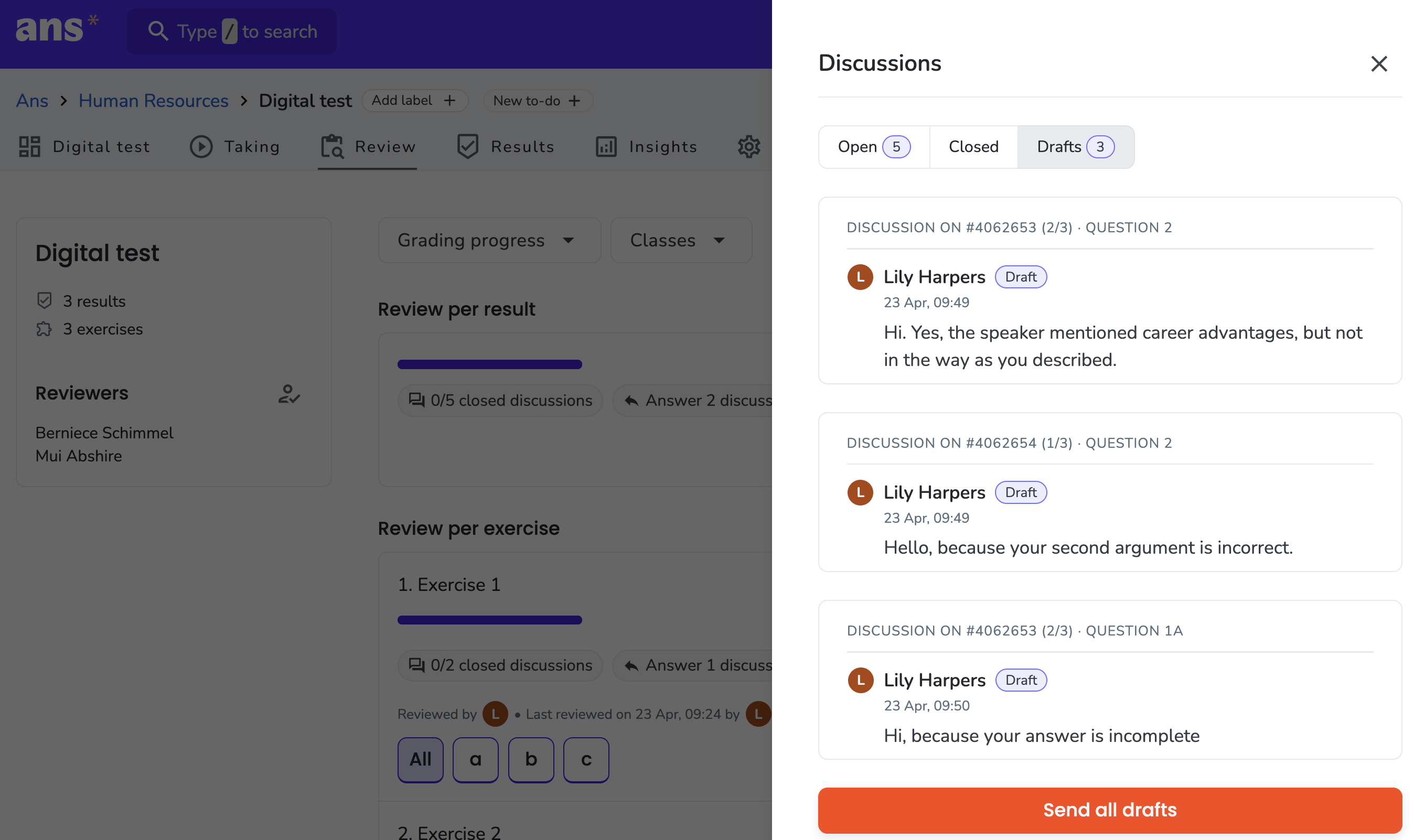The height and width of the screenshot is (840, 1414).
Task: Focus the Type / to search field
Action: 231,31
